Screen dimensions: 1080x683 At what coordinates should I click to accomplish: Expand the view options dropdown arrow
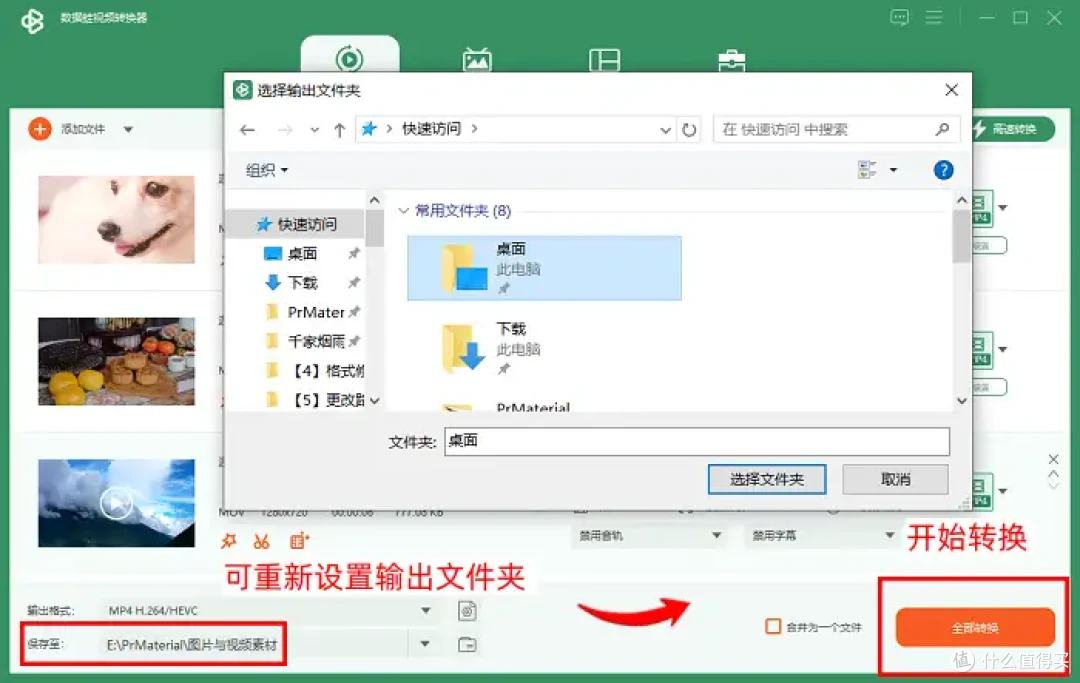pos(893,170)
